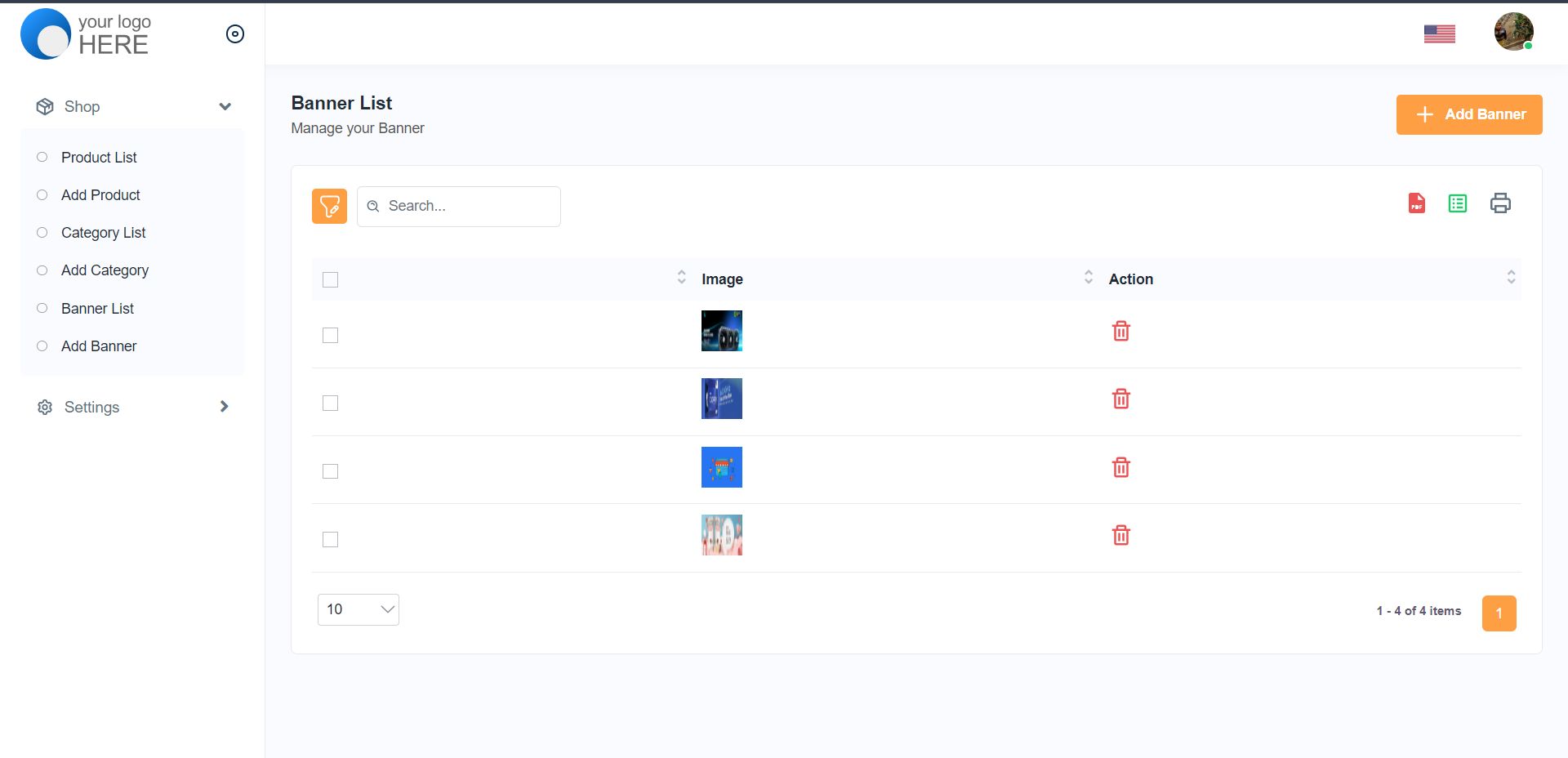Go to Product List in sidebar
This screenshot has height=758, width=1568.
(x=99, y=158)
